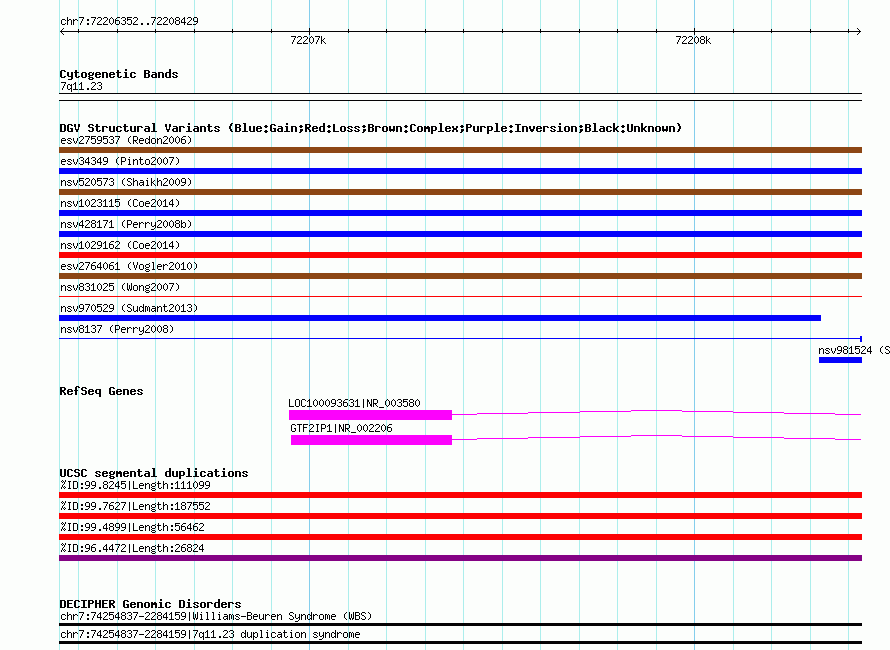The image size is (890, 650).
Task: Open the Williams-Beuren Syndrome (WBS) entry
Action: pyautogui.click(x=216, y=617)
